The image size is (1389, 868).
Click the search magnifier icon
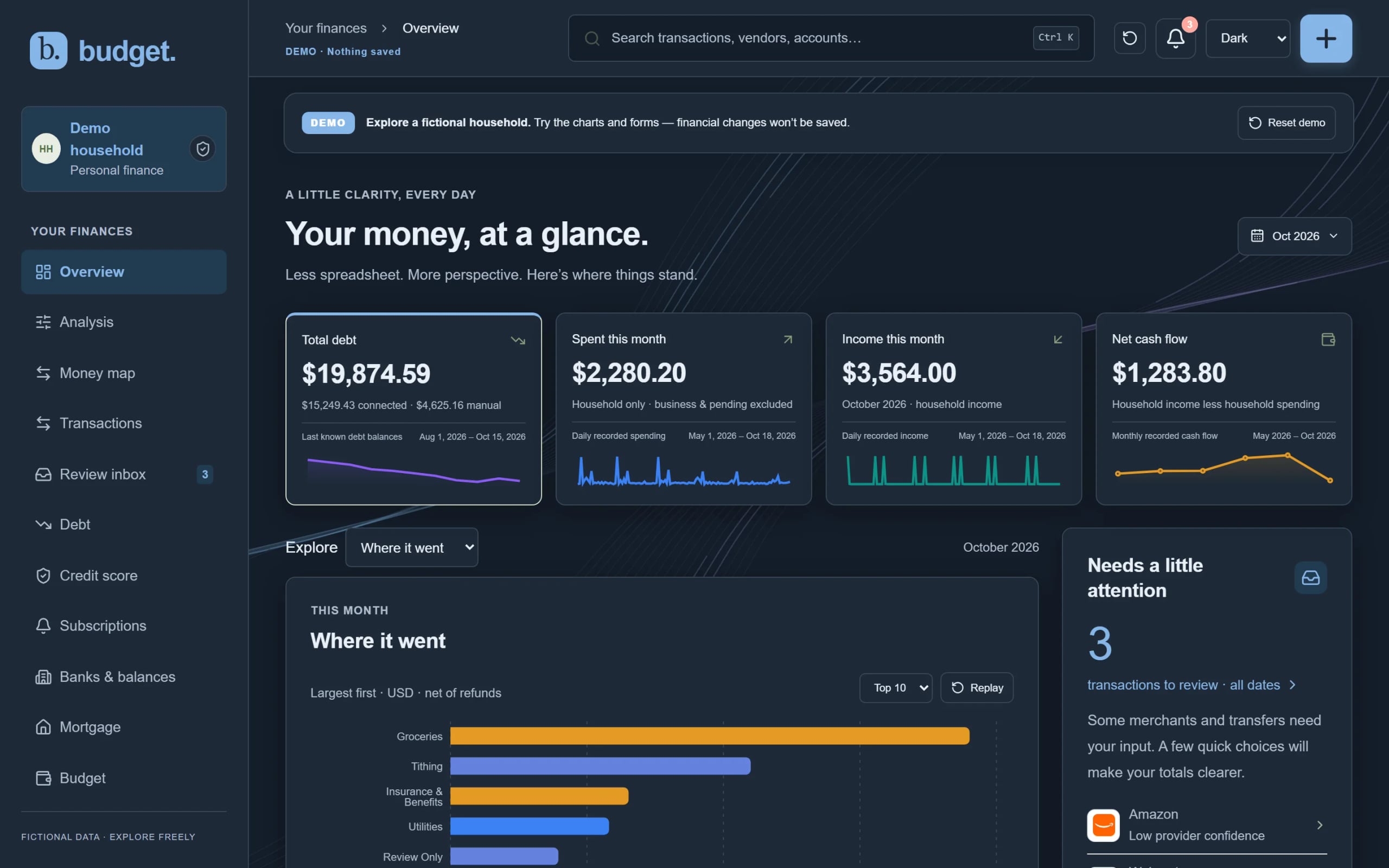592,39
